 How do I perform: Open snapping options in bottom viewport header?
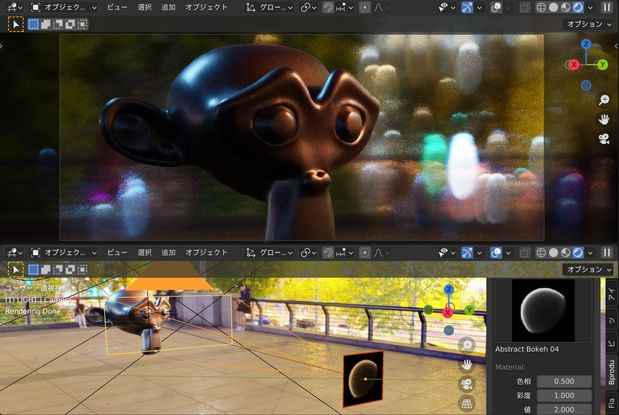coord(344,253)
